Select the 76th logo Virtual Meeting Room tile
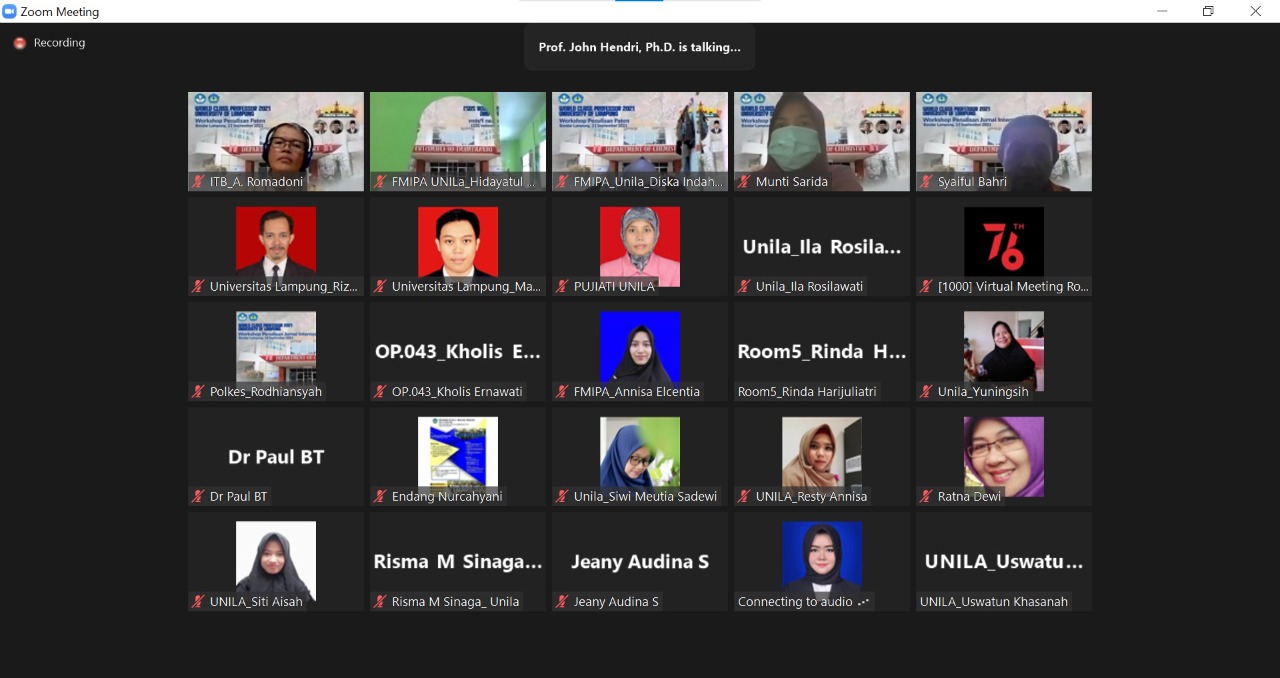This screenshot has width=1280, height=678. pos(1003,245)
